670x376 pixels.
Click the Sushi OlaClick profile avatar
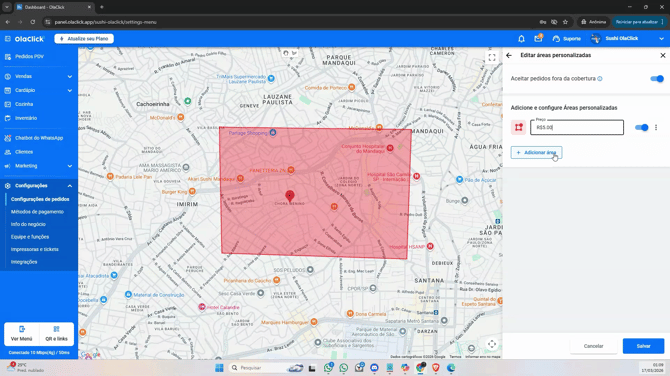pyautogui.click(x=596, y=38)
